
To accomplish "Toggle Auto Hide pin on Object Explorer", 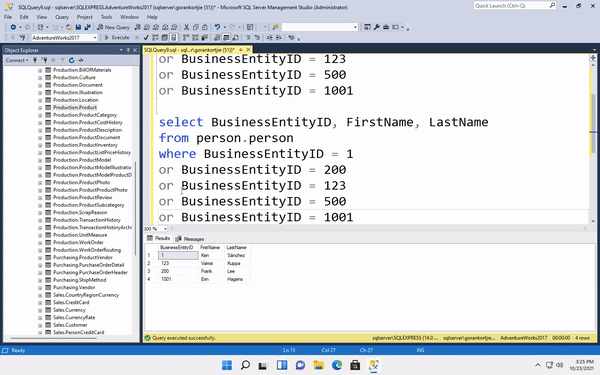I will point(128,50).
